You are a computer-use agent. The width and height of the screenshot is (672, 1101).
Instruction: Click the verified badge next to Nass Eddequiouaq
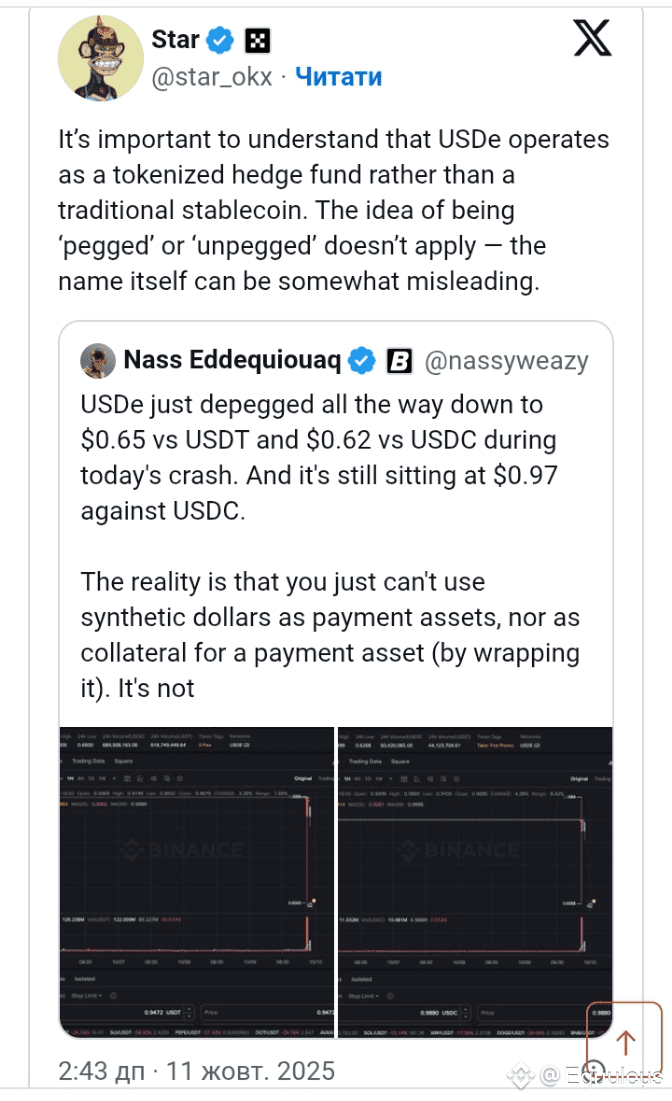(x=362, y=361)
